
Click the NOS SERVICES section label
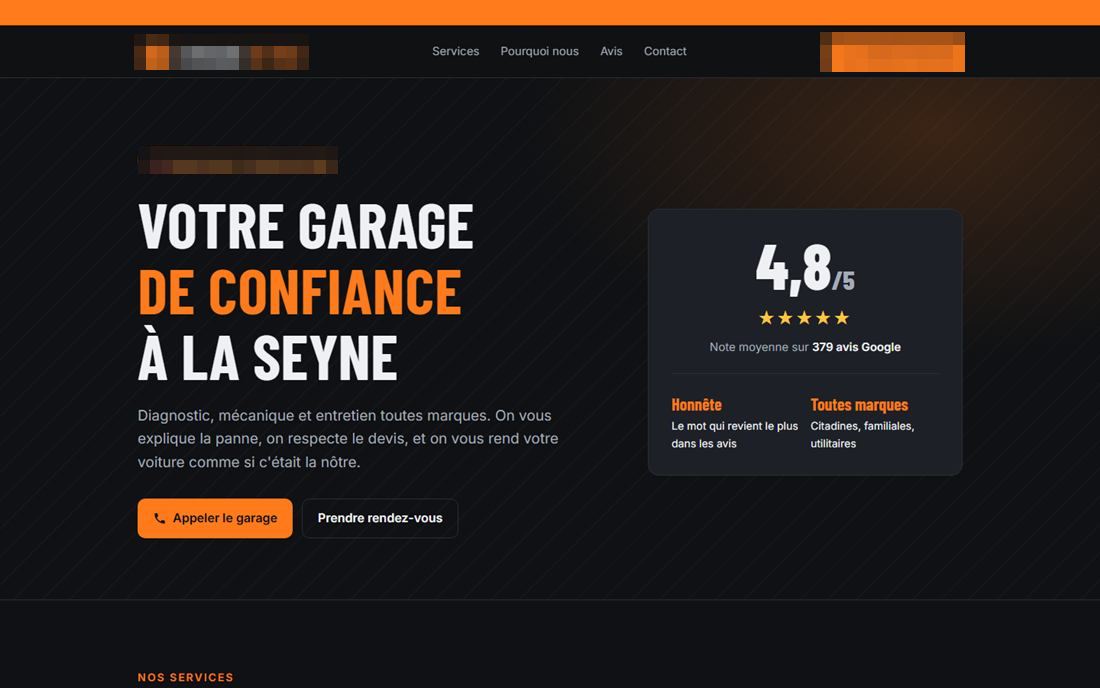(185, 677)
